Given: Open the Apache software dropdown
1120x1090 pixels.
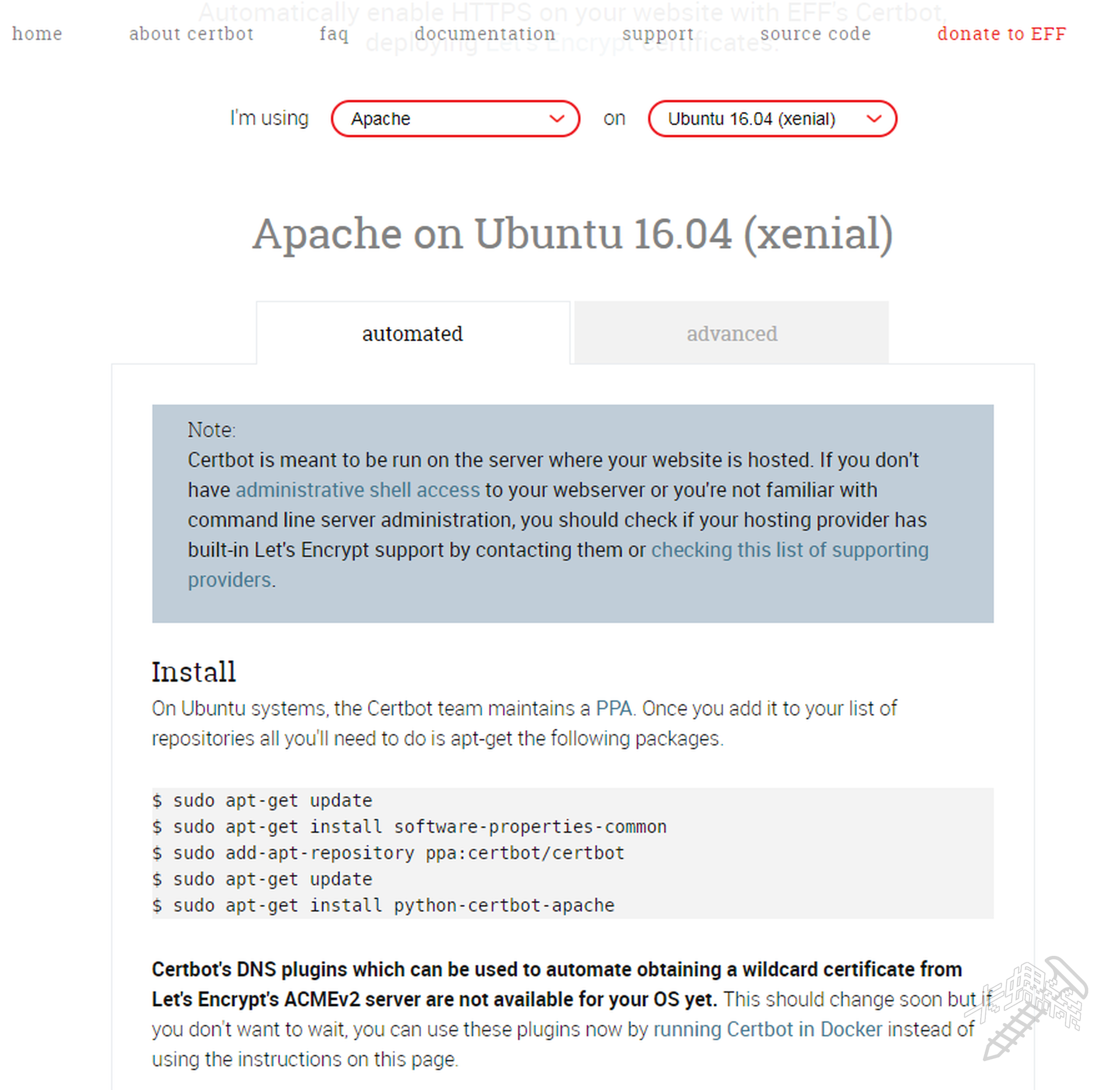Looking at the screenshot, I should point(454,118).
